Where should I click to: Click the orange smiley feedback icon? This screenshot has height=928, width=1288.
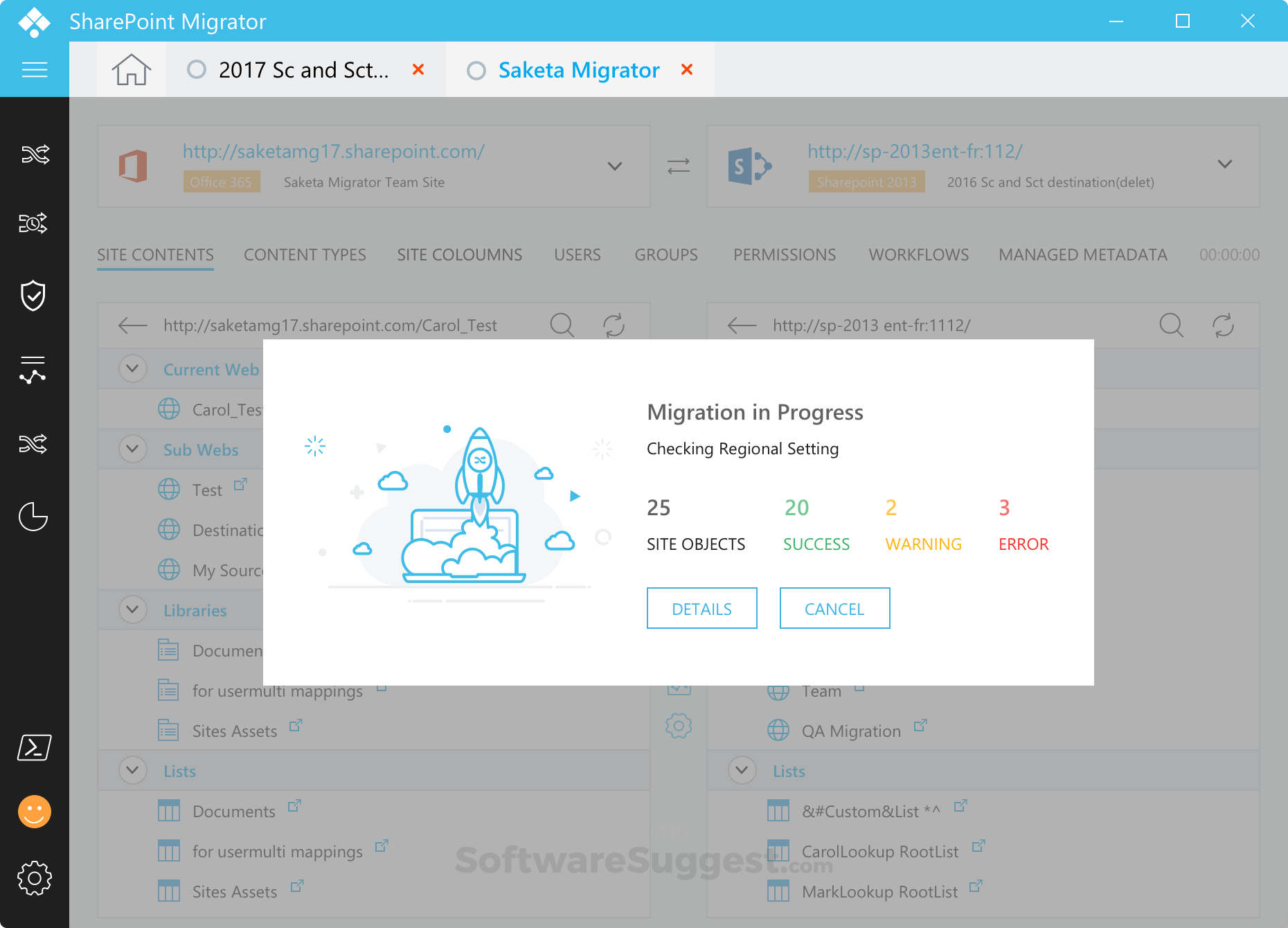pyautogui.click(x=34, y=811)
